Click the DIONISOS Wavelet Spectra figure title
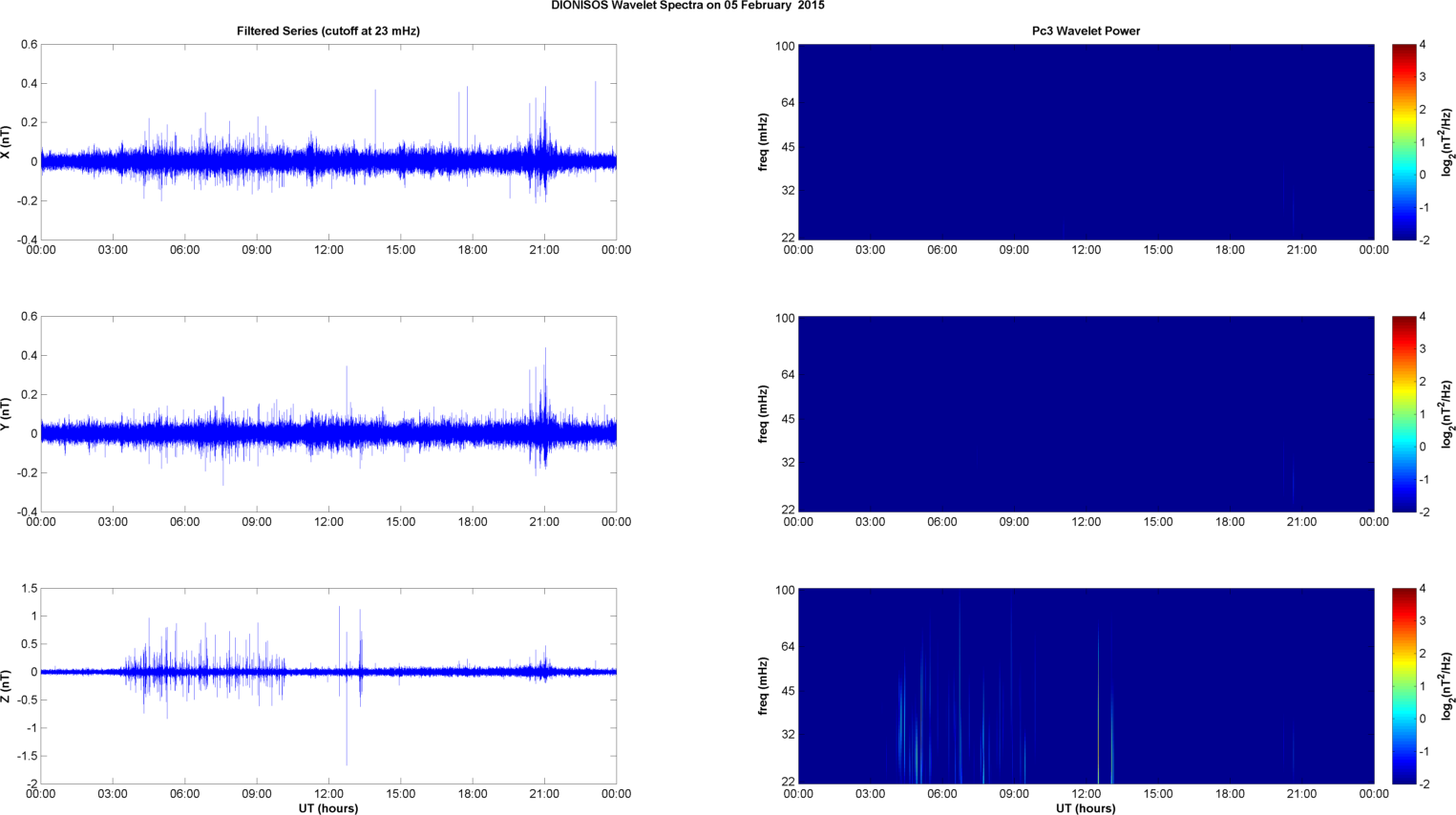 [687, 6]
